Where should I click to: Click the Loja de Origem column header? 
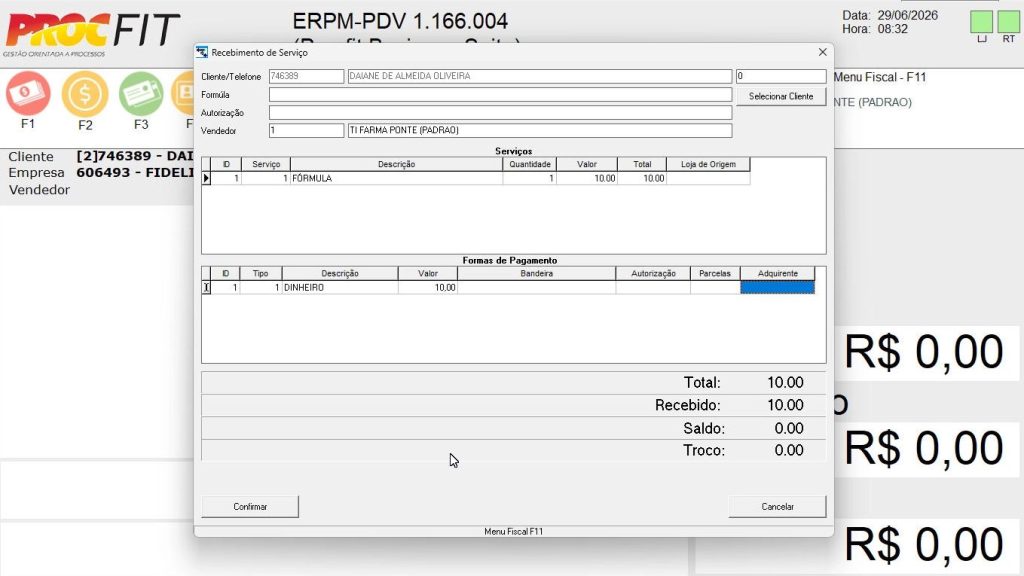(x=708, y=165)
